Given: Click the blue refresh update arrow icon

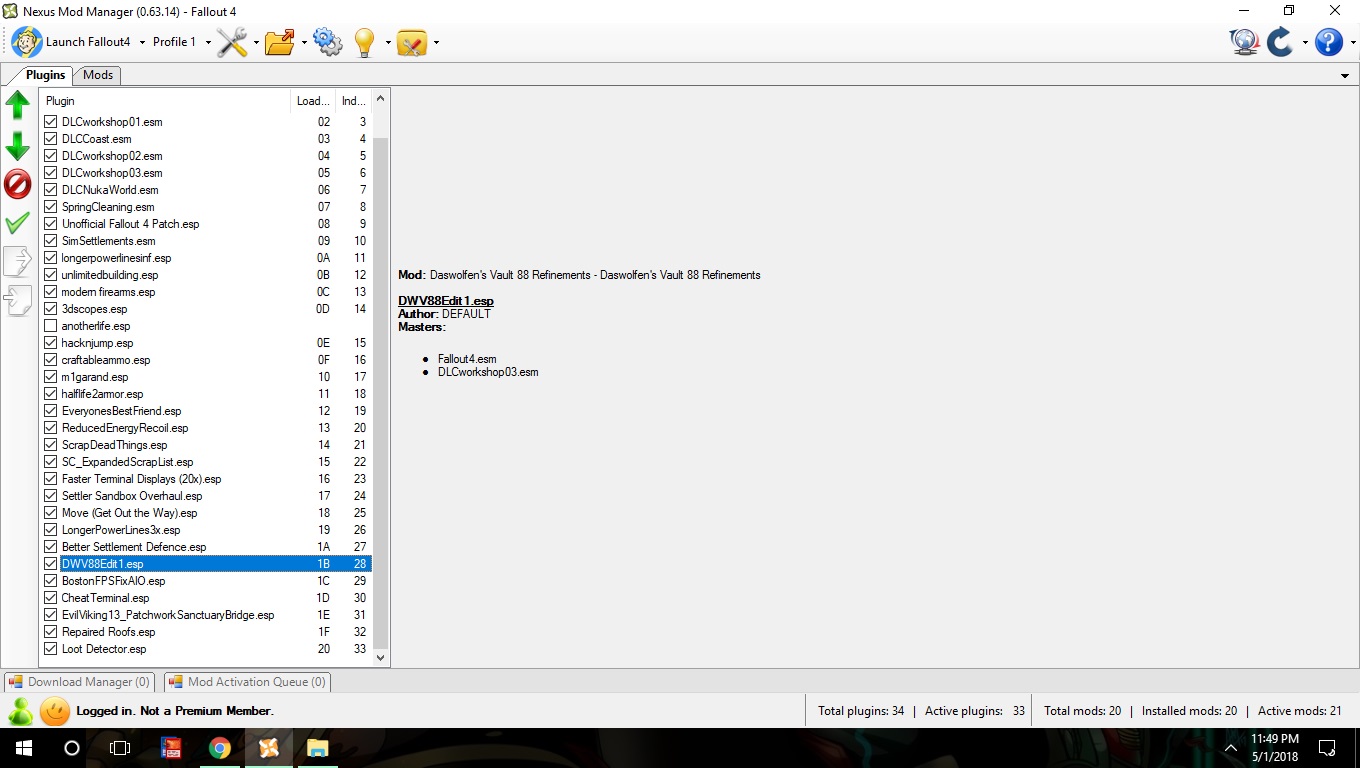Looking at the screenshot, I should pos(1280,42).
